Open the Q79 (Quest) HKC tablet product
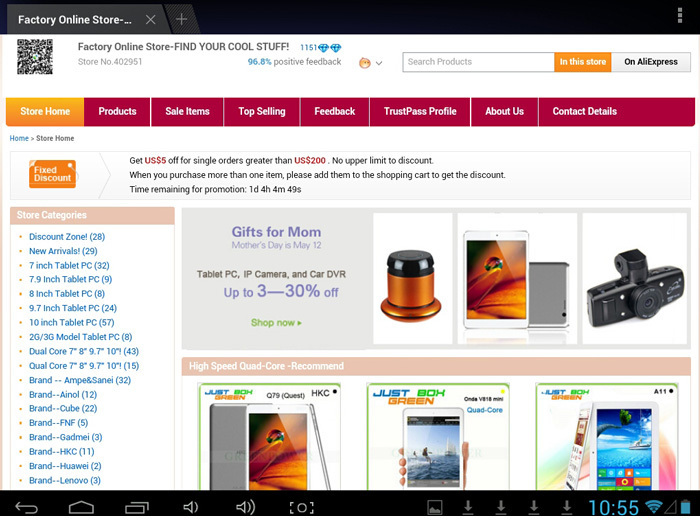The height and width of the screenshot is (524, 700). click(x=269, y=436)
